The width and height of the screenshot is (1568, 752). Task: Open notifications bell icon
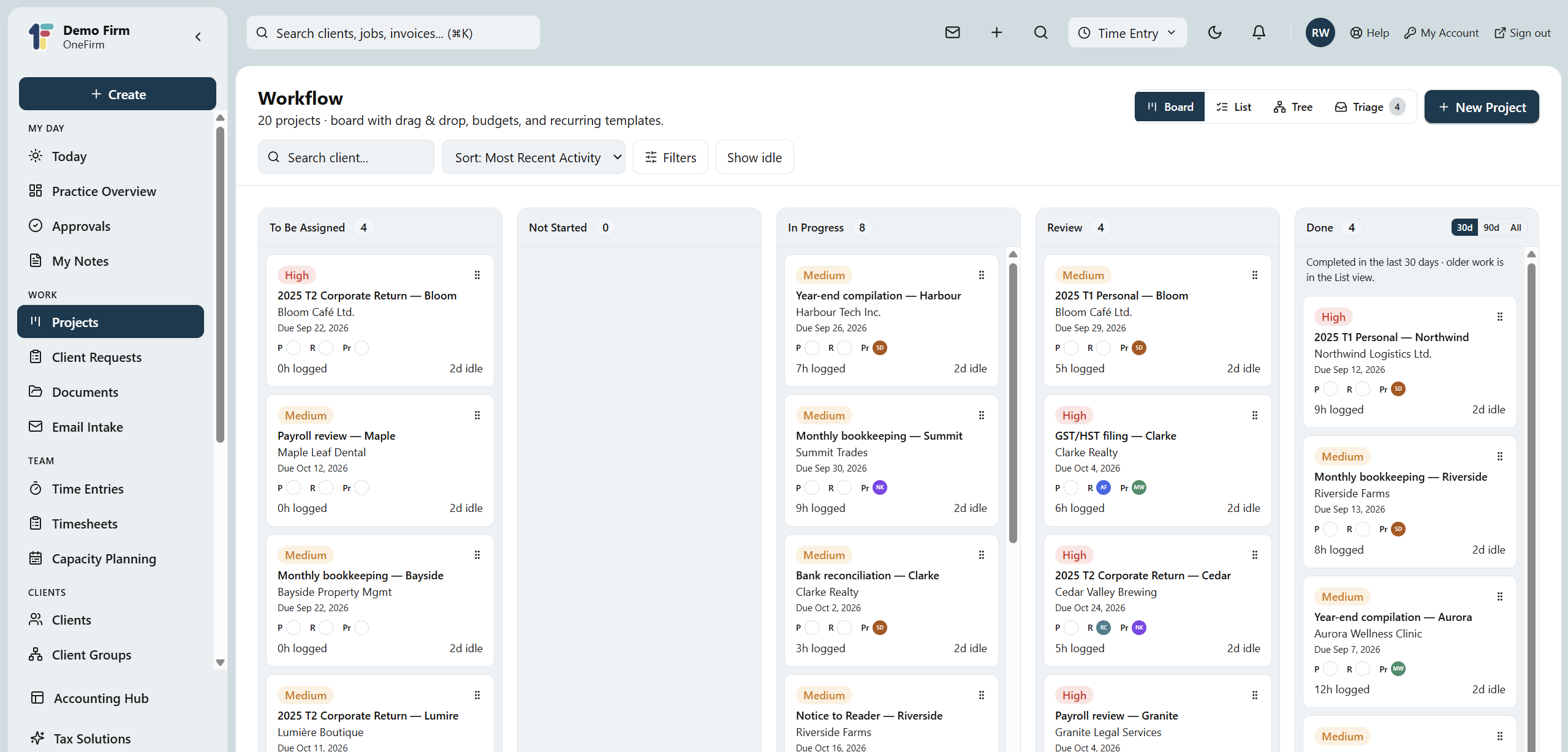click(1259, 32)
